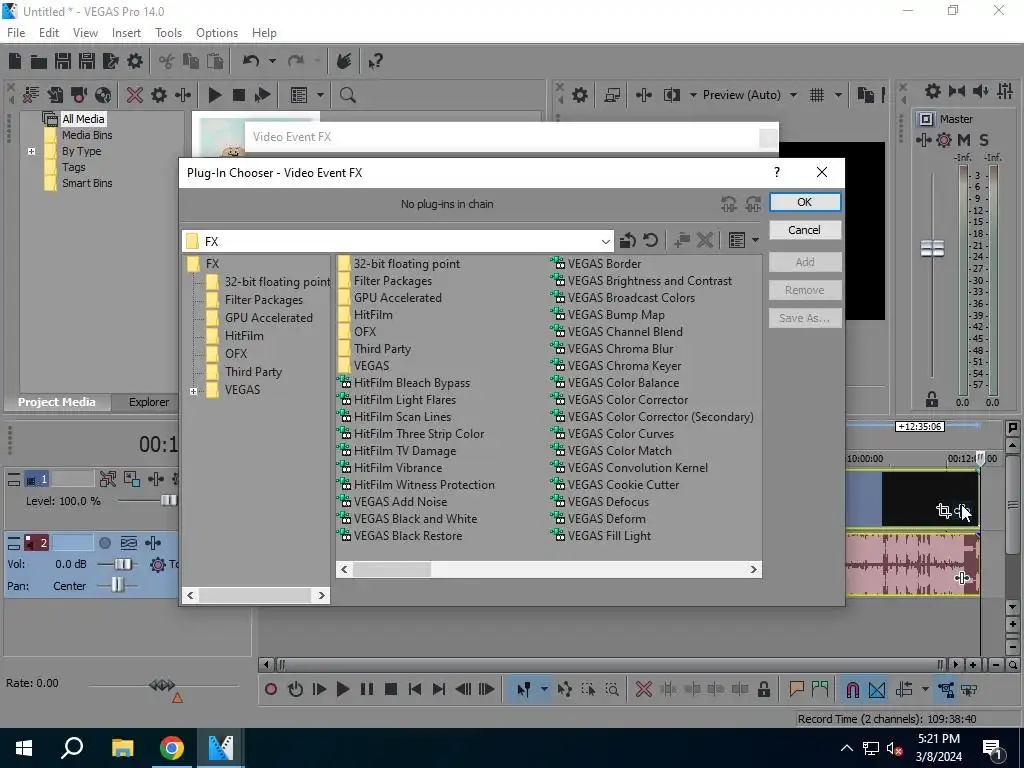Toggle Solo on the Master bus
Viewport: 1024px width, 768px height.
[x=984, y=140]
